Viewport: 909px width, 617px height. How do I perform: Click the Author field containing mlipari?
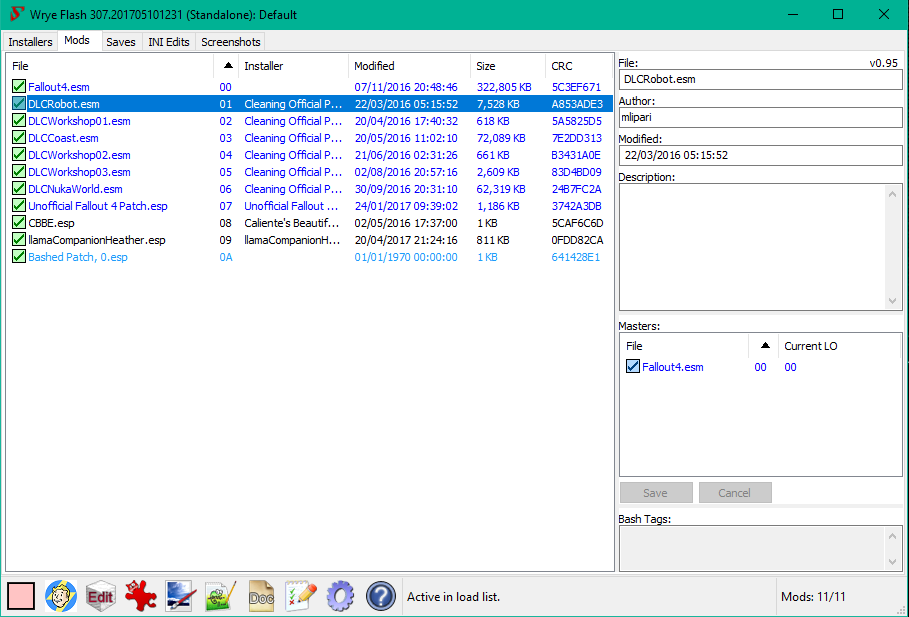(761, 117)
